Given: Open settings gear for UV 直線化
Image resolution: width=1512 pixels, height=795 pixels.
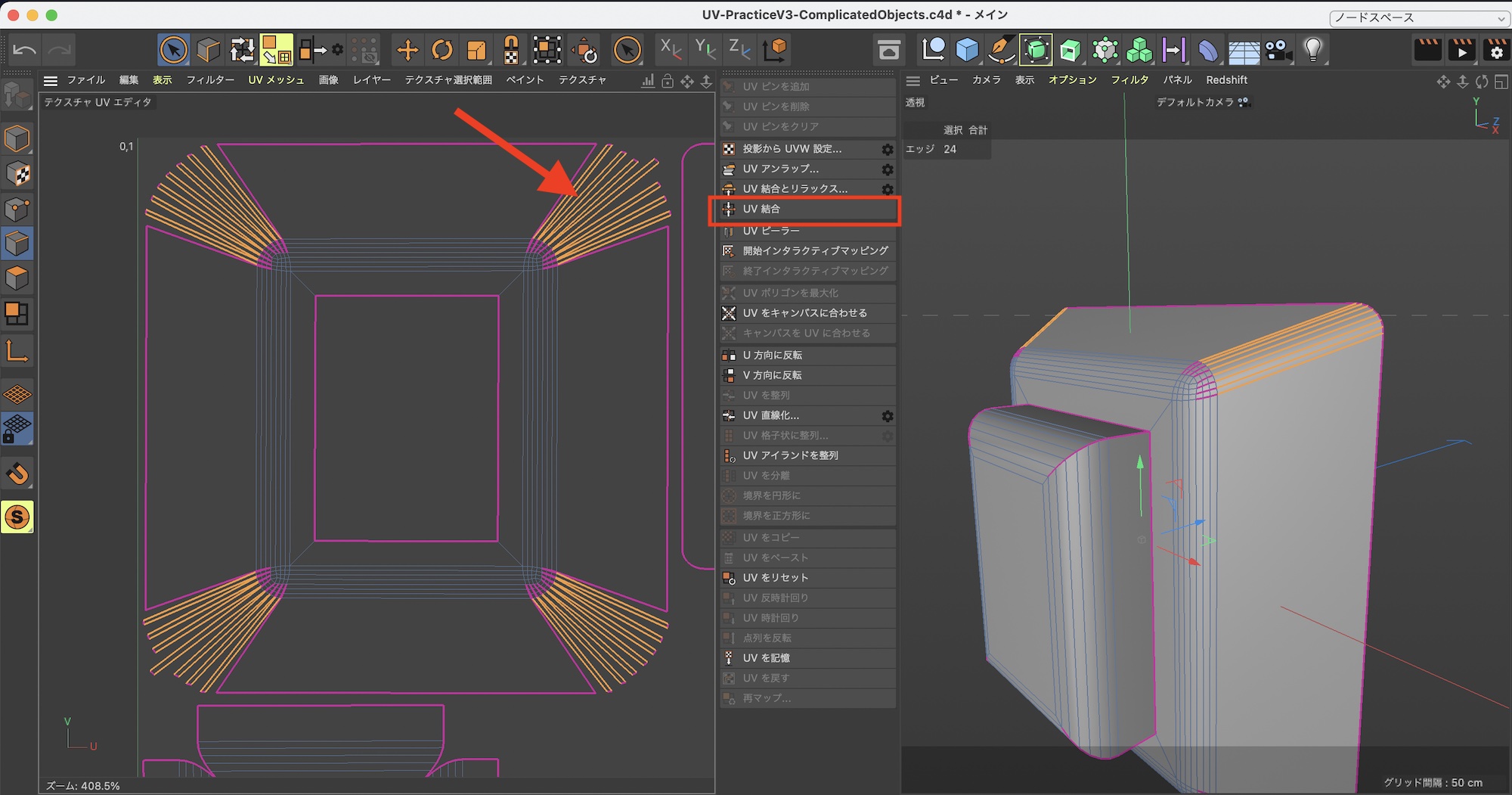Looking at the screenshot, I should coord(888,416).
